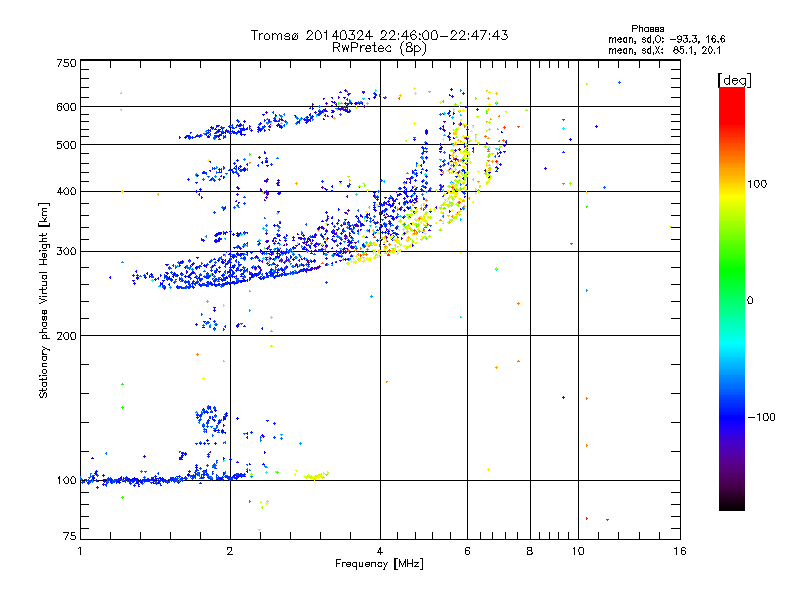This screenshot has height=600, width=800.
Task: Click the colorbar tick label '0'
Action: [750, 301]
